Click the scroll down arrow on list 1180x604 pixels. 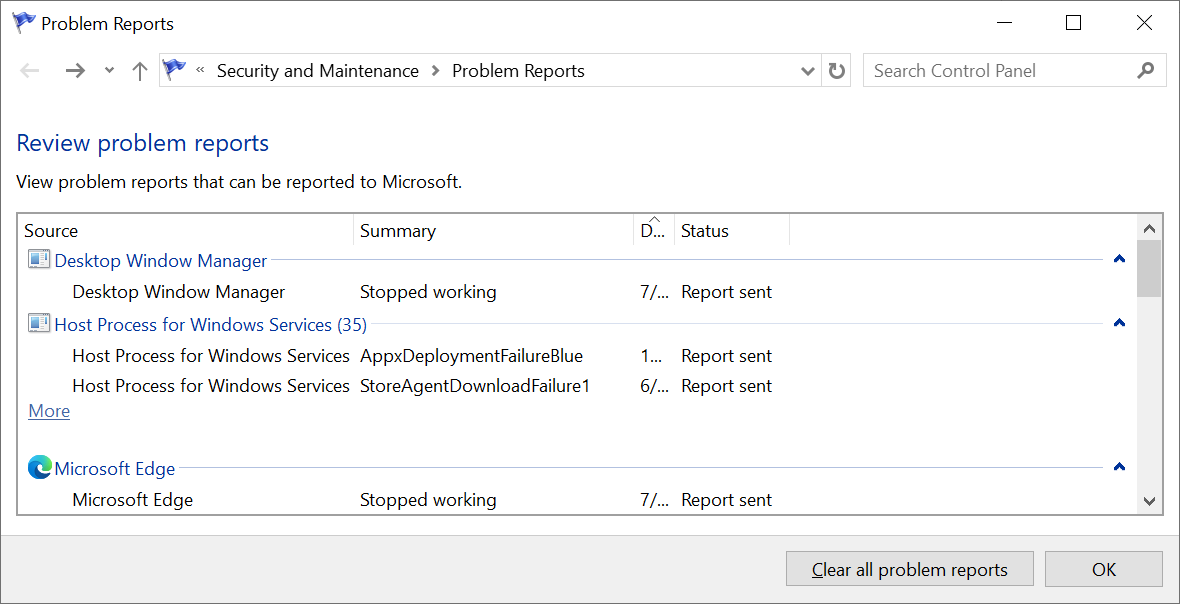click(x=1149, y=501)
